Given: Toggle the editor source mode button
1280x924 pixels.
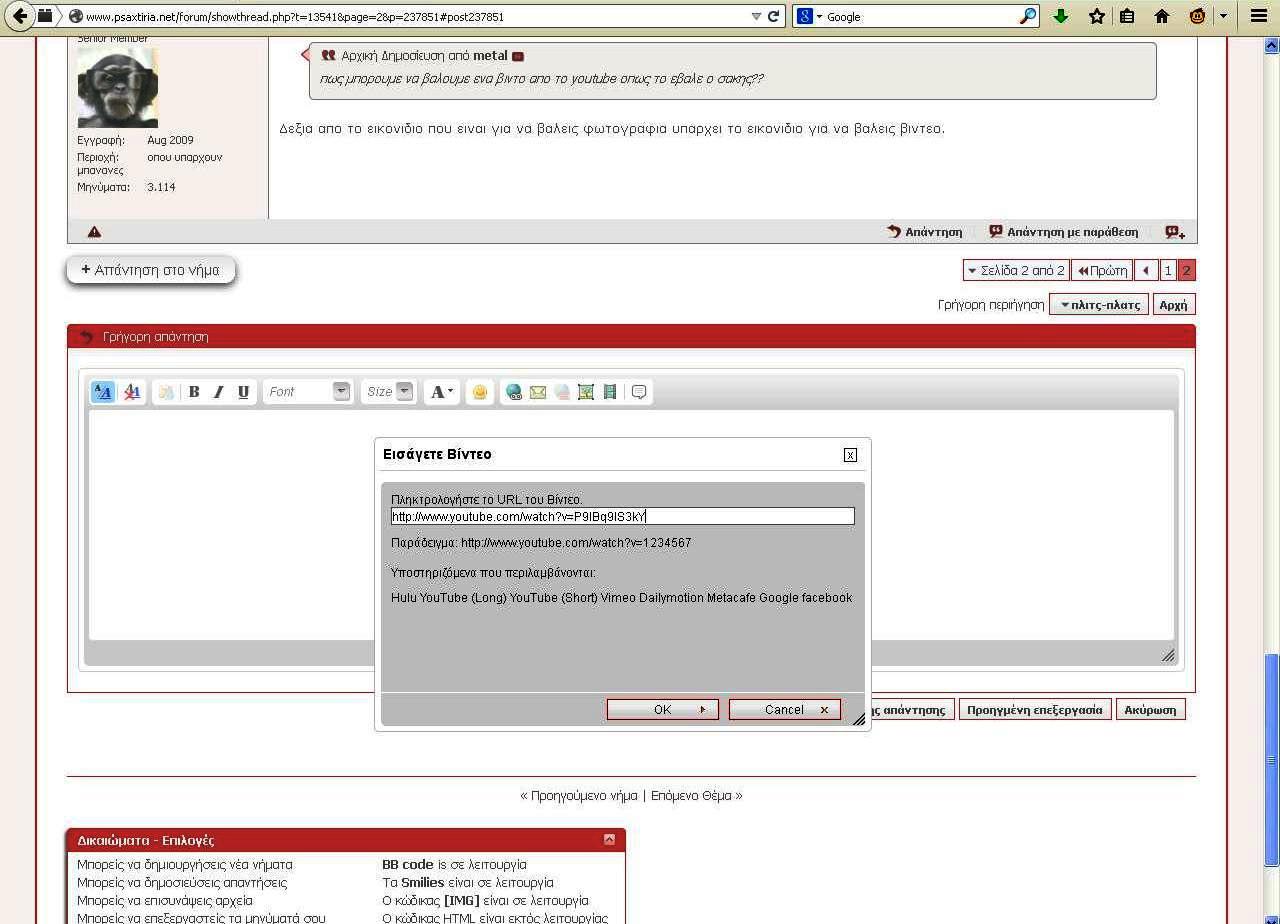Looking at the screenshot, I should pos(103,392).
